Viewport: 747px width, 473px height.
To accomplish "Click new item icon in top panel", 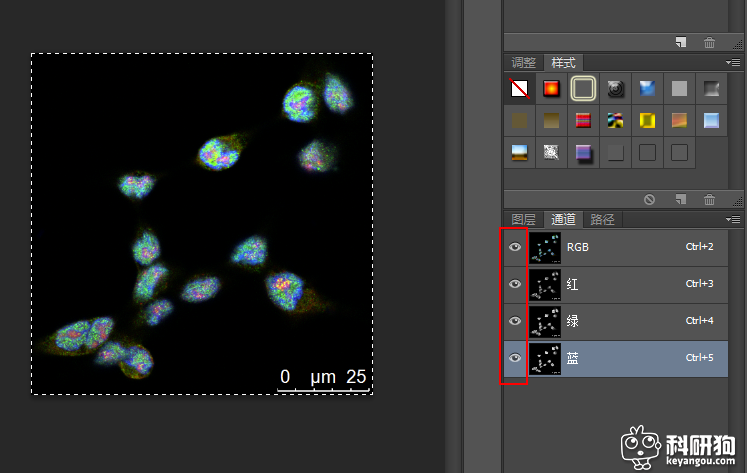I will (x=681, y=42).
